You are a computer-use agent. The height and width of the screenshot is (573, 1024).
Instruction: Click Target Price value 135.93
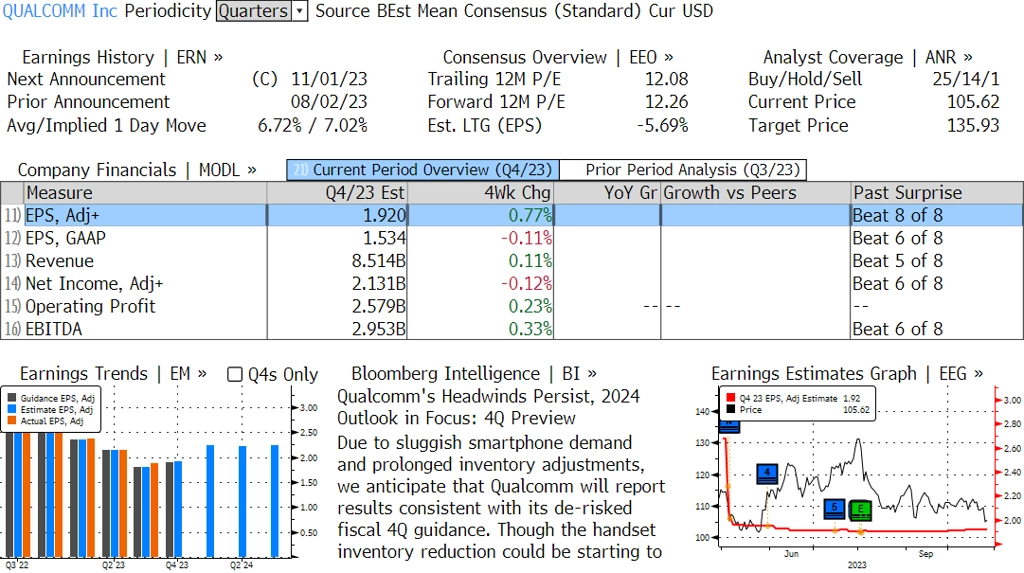973,125
